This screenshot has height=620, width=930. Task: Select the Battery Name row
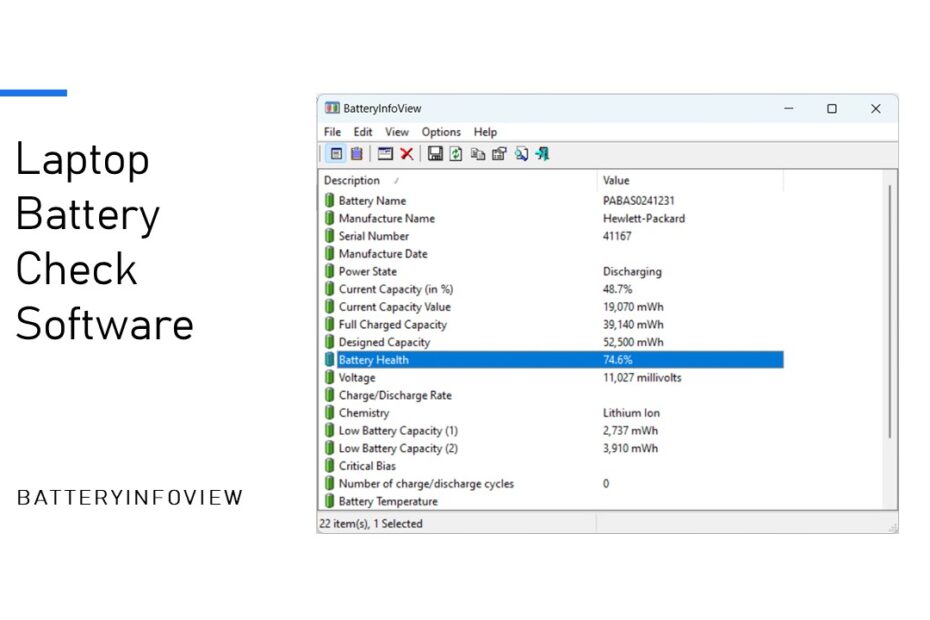552,201
